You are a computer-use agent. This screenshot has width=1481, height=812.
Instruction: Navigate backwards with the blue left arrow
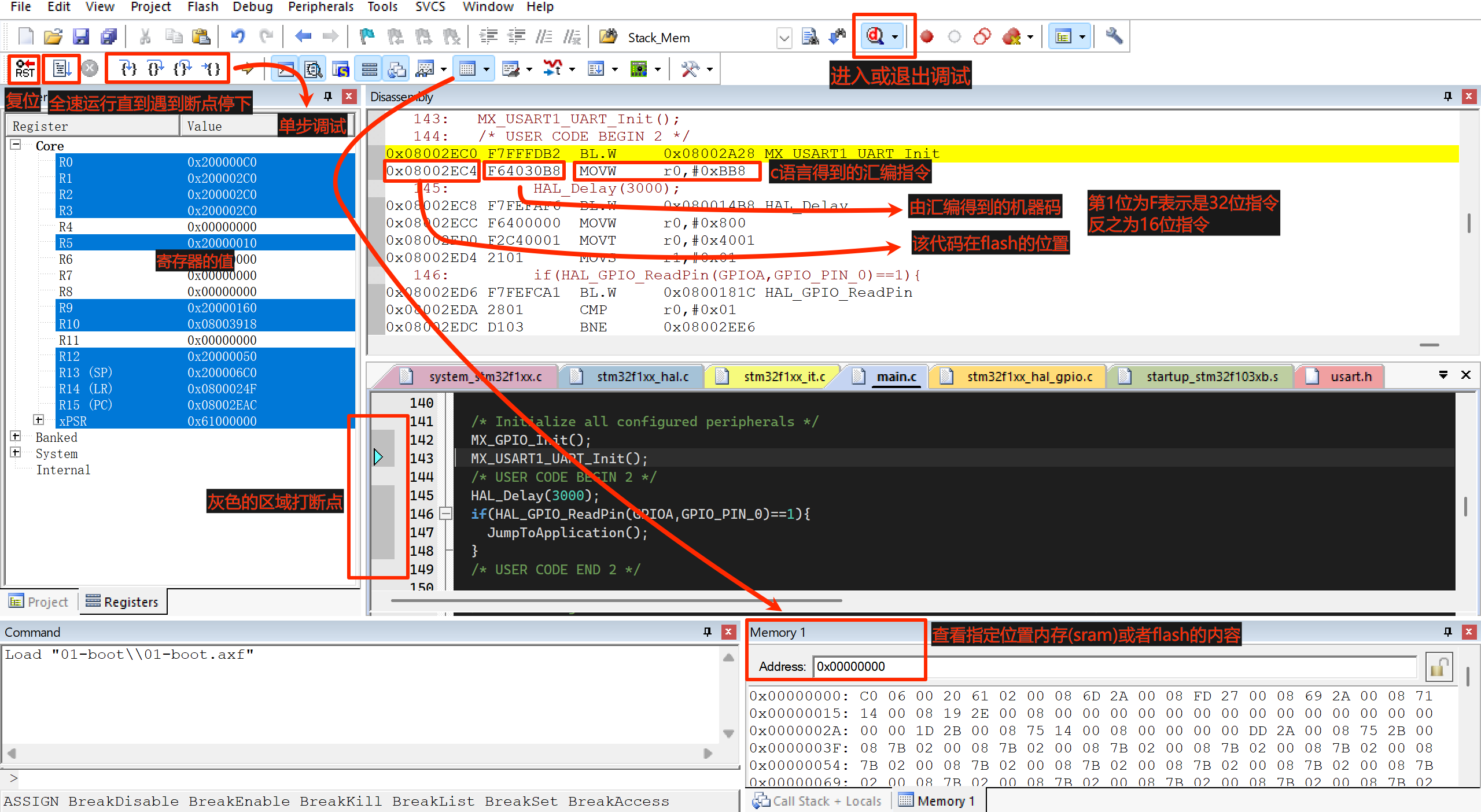click(x=303, y=37)
